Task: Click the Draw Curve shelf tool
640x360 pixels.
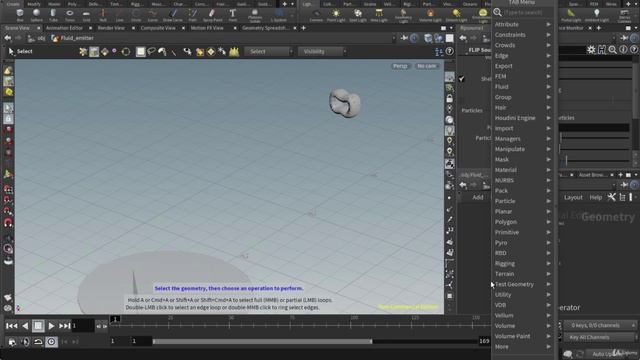Action: pos(173,15)
